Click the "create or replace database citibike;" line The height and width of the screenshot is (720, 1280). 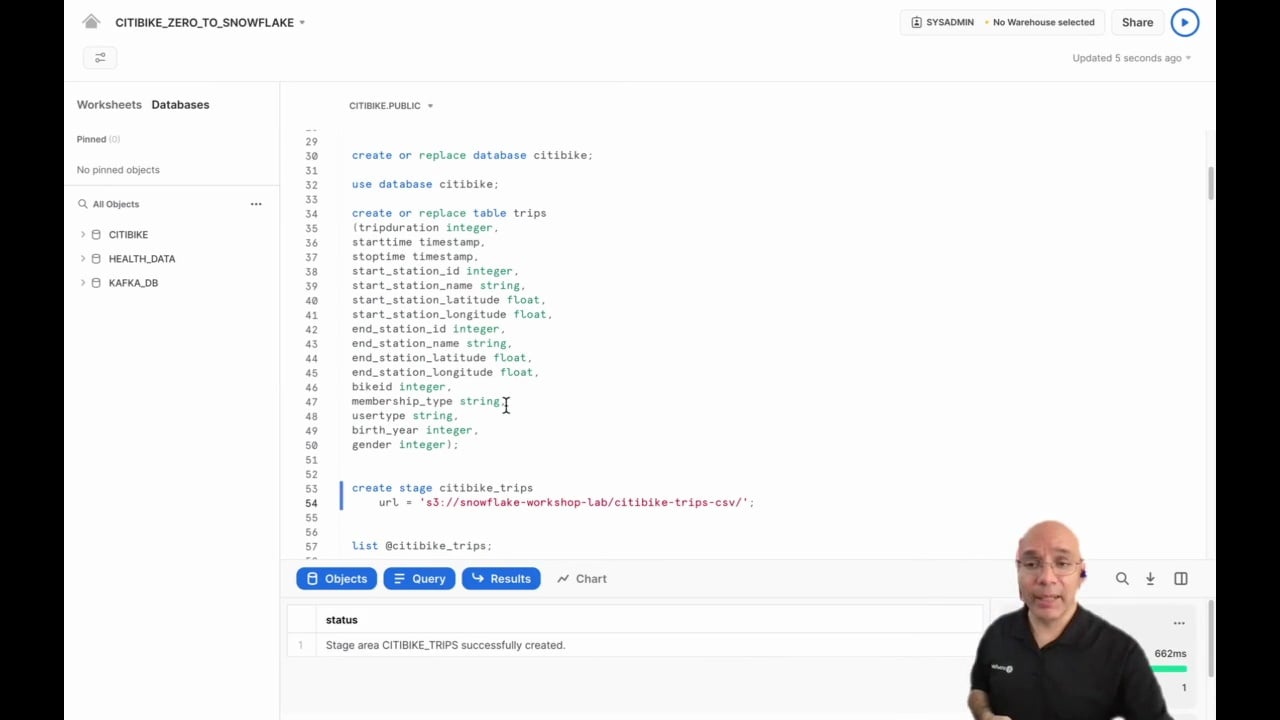472,155
